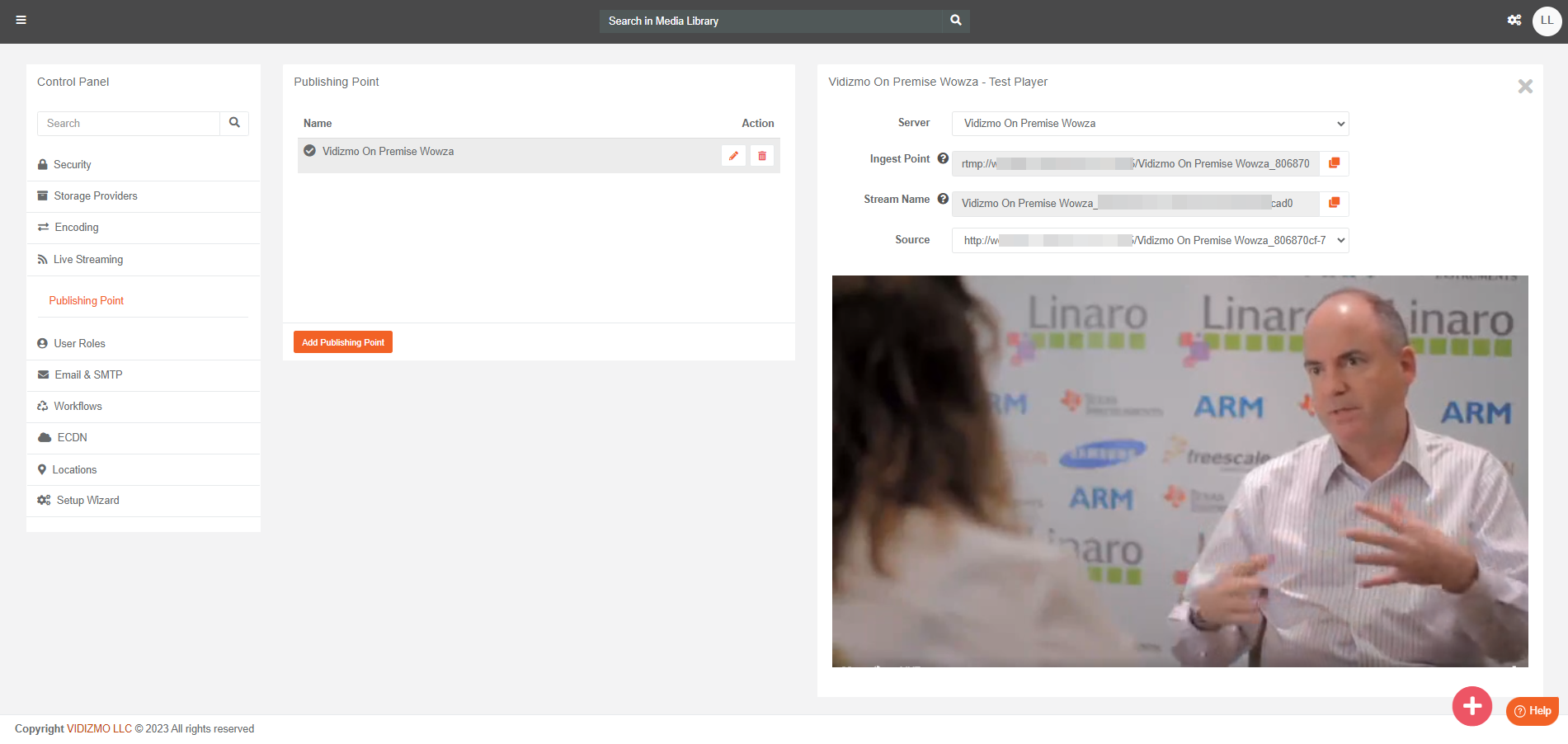This screenshot has height=744, width=1568.
Task: Toggle the checkmark beside Vidizmo On Premise Wowza
Action: pos(310,151)
